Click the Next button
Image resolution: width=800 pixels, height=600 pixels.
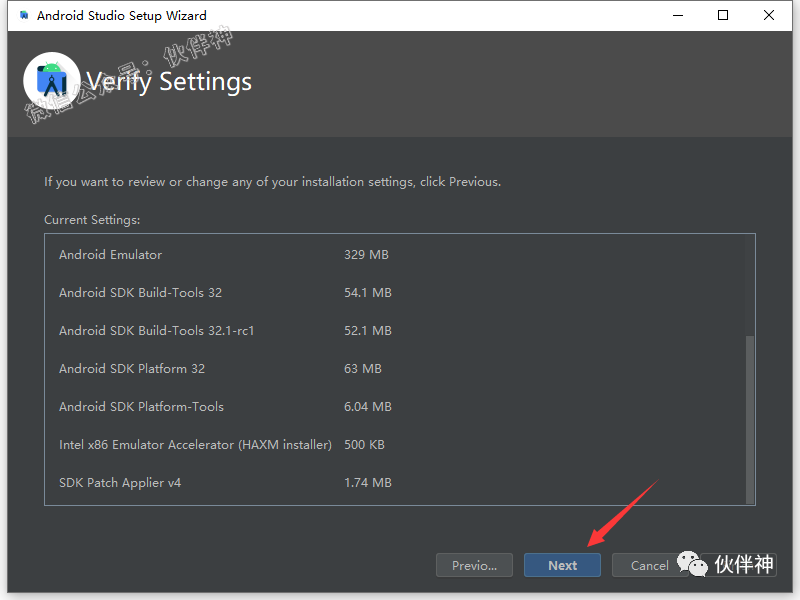click(x=562, y=565)
